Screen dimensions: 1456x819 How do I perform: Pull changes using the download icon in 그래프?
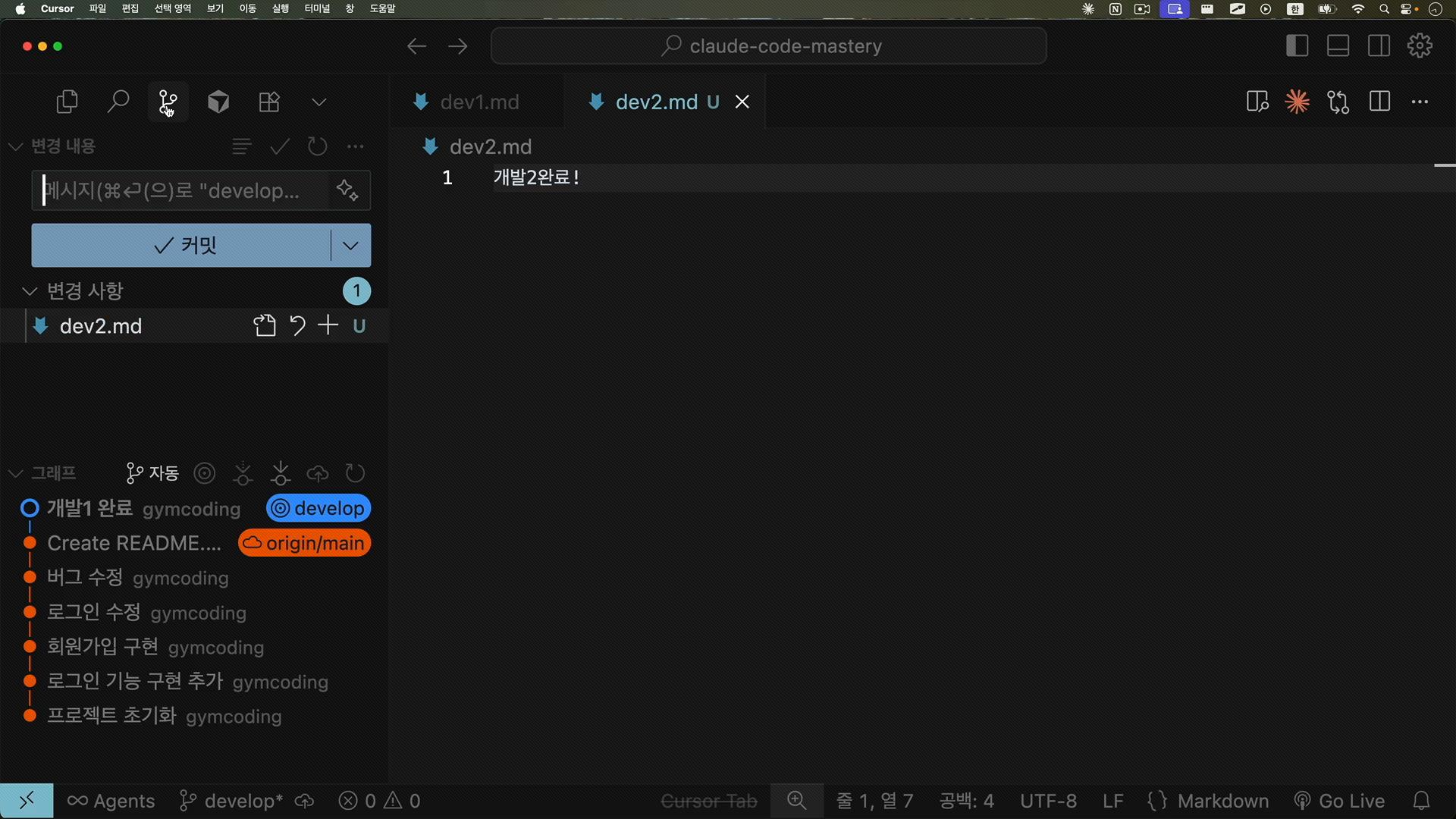point(280,472)
